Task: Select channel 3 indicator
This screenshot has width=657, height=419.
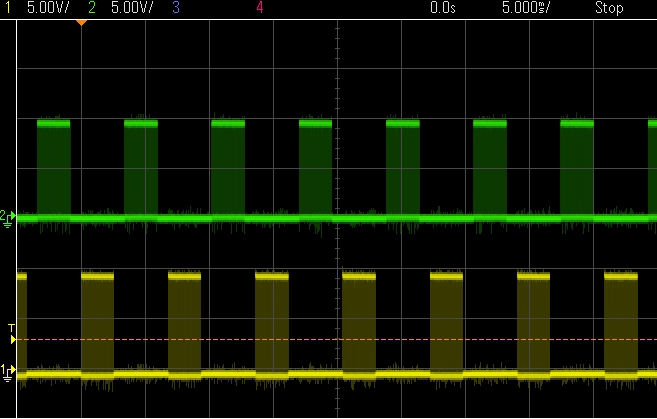Action: [176, 8]
